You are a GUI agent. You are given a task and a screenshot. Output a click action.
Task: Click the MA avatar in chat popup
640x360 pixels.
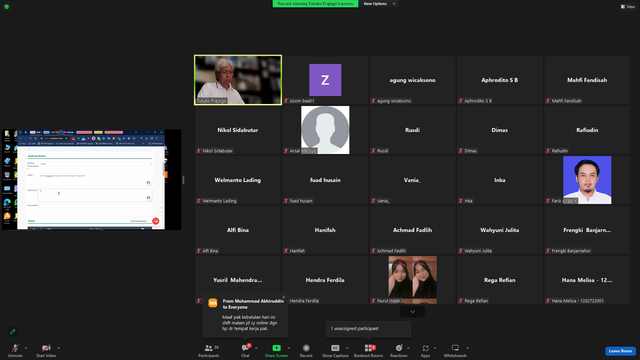pos(213,303)
